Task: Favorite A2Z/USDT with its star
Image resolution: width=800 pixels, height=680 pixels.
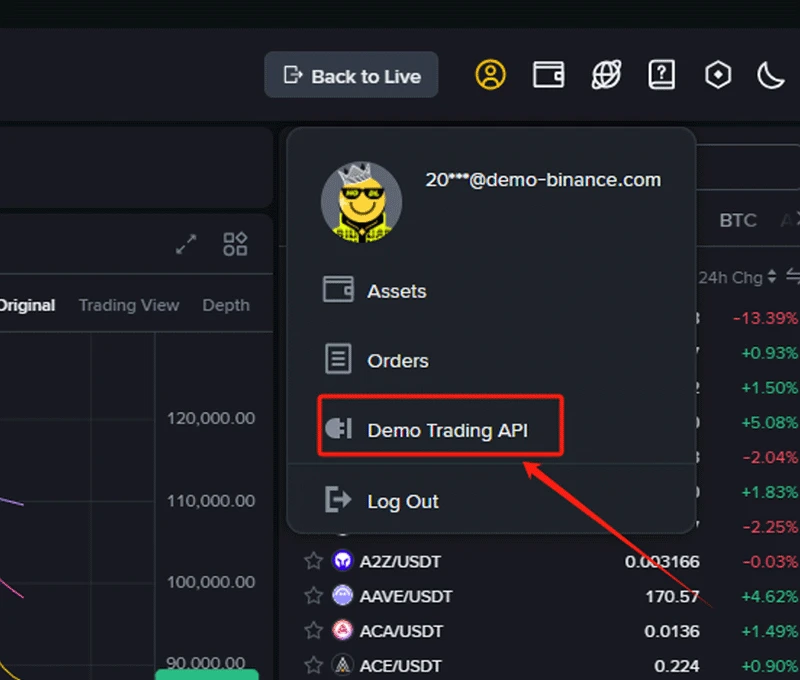Action: 313,561
